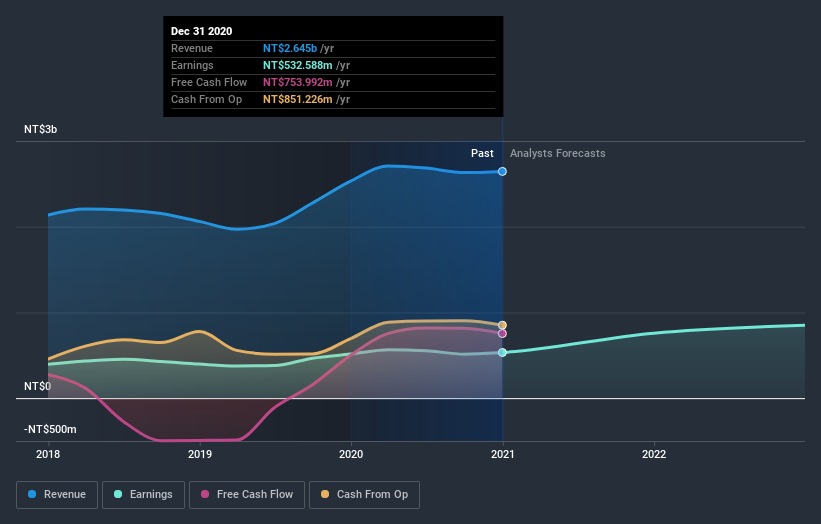This screenshot has width=821, height=524.
Task: Click the blue Revenue legend dot
Action: tap(32, 494)
